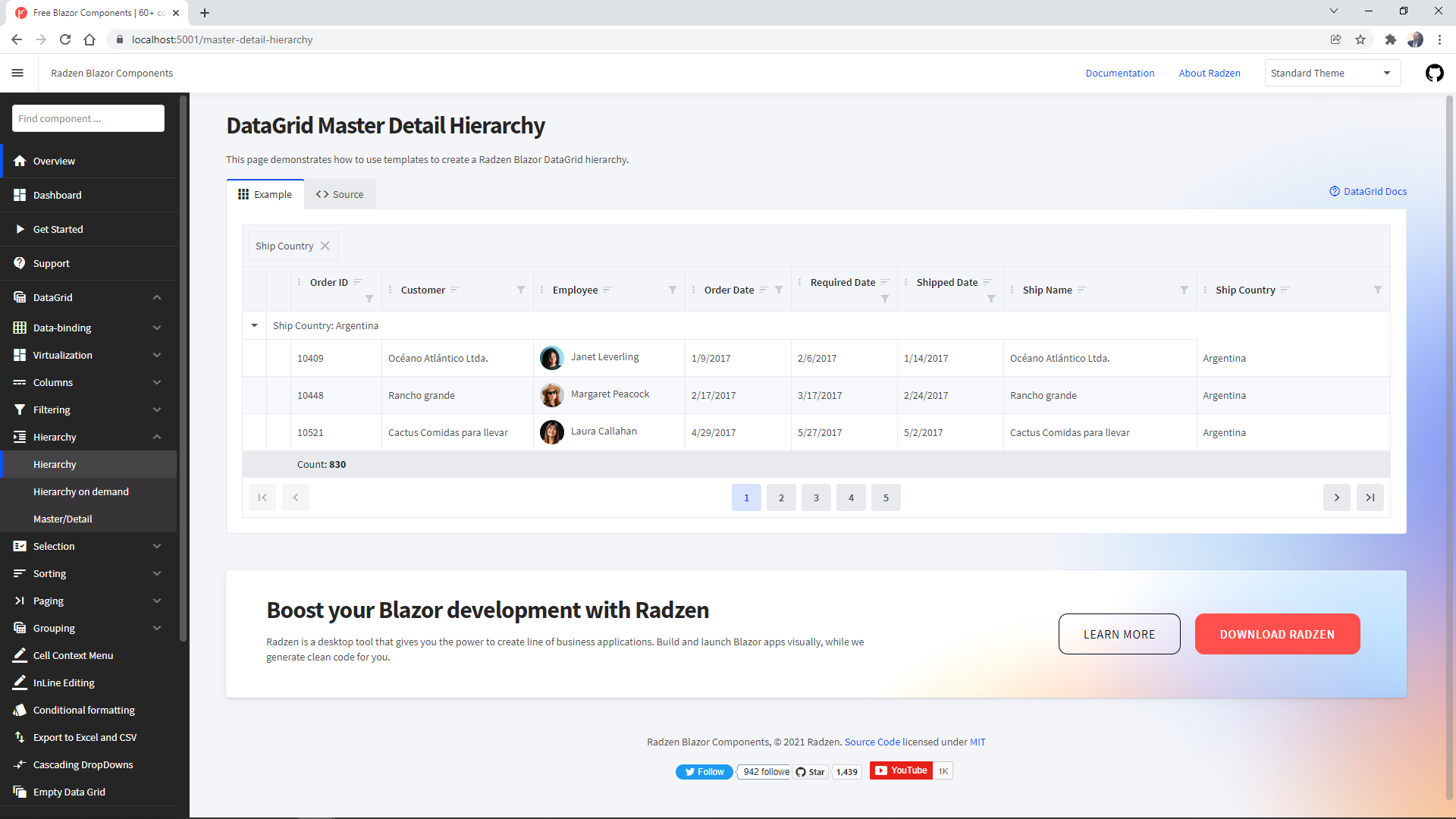1456x819 pixels.
Task: Expand the Filtering sidebar section
Action: (x=157, y=409)
